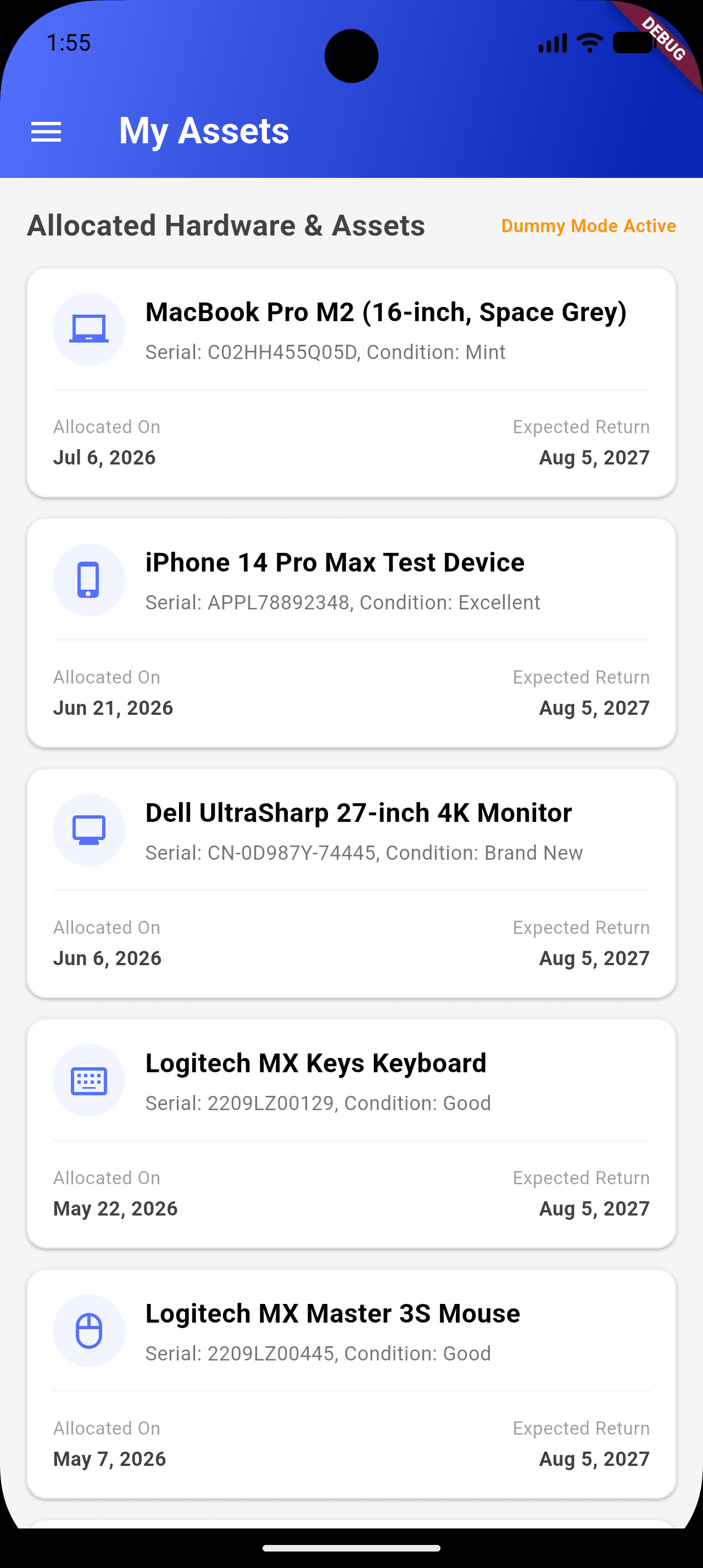The image size is (703, 1568).
Task: Tap the iPhone 14 Pro Max phone icon
Action: [x=89, y=579]
